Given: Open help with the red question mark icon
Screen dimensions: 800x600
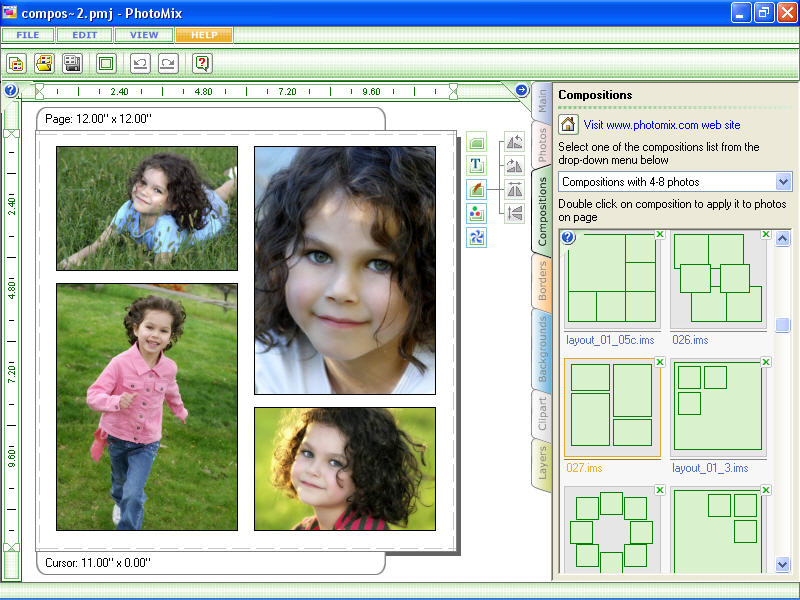Looking at the screenshot, I should [202, 64].
